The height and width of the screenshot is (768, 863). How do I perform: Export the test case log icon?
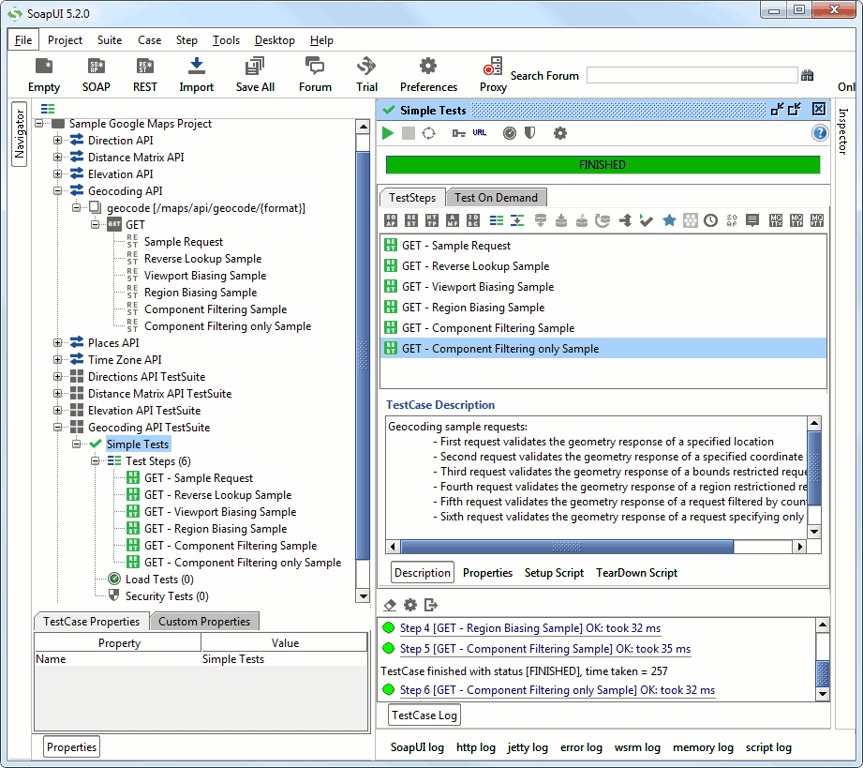click(x=431, y=605)
